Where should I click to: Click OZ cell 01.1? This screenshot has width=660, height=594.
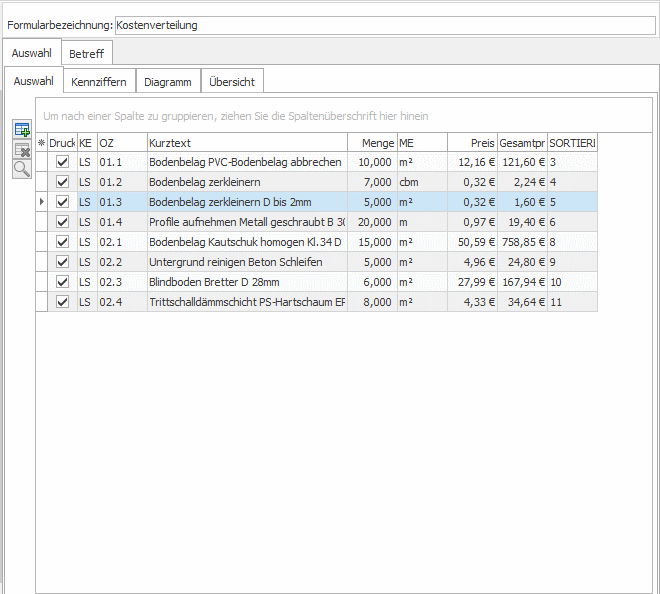[x=122, y=162]
